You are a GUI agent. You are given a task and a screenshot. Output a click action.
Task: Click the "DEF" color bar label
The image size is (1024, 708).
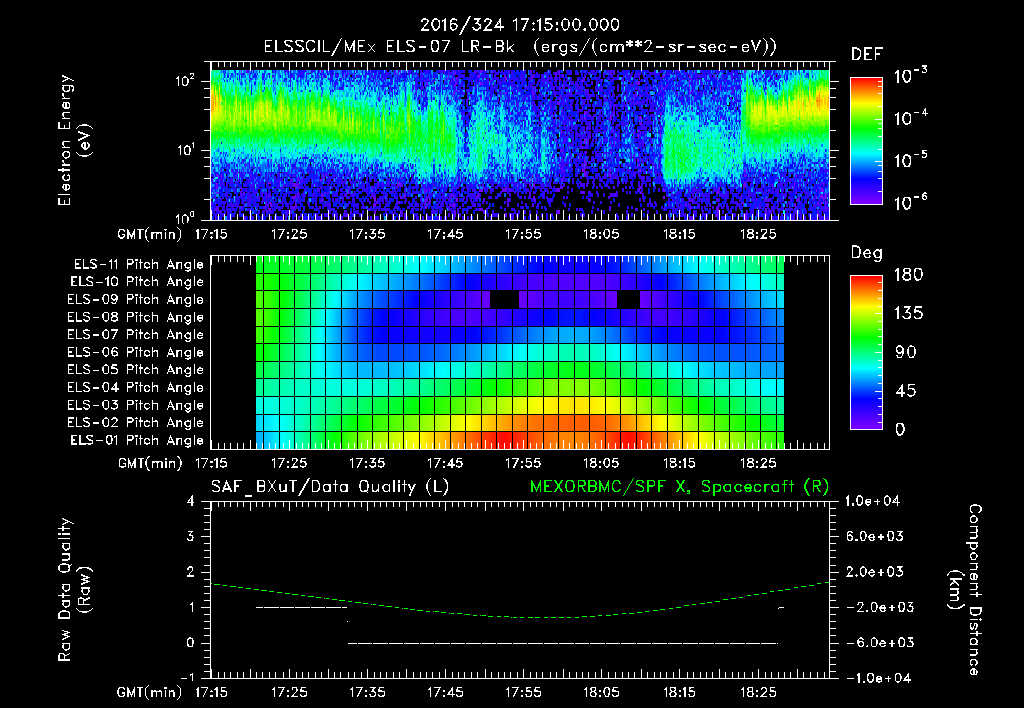[867, 55]
